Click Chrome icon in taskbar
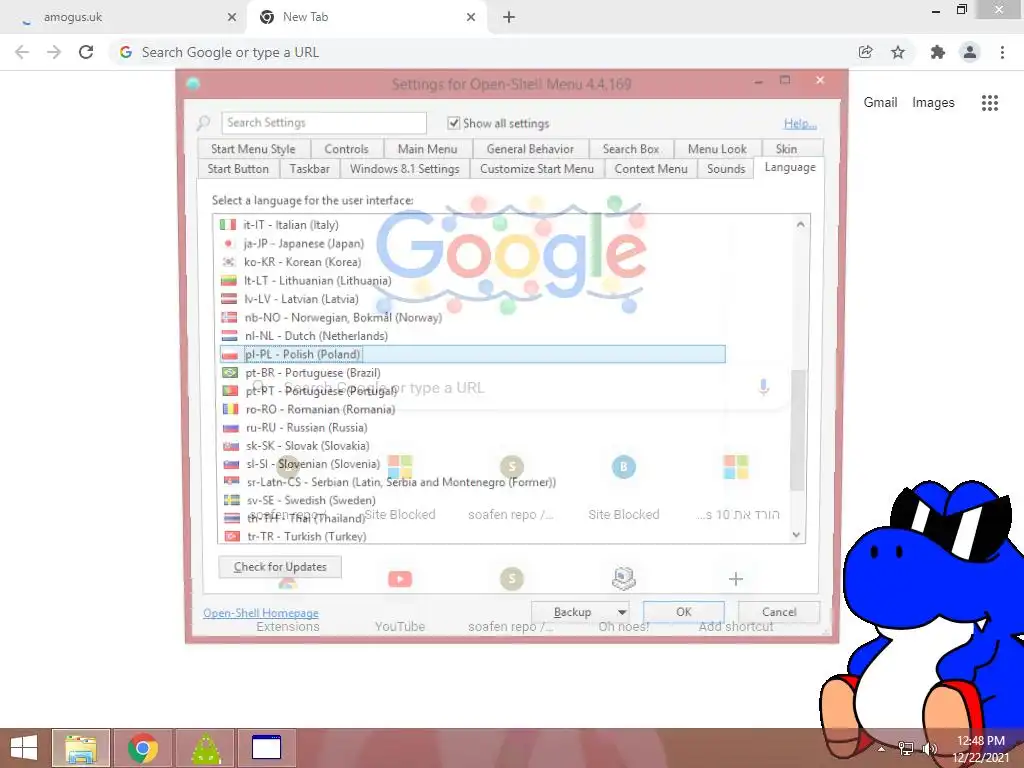The width and height of the screenshot is (1024, 768). point(143,748)
